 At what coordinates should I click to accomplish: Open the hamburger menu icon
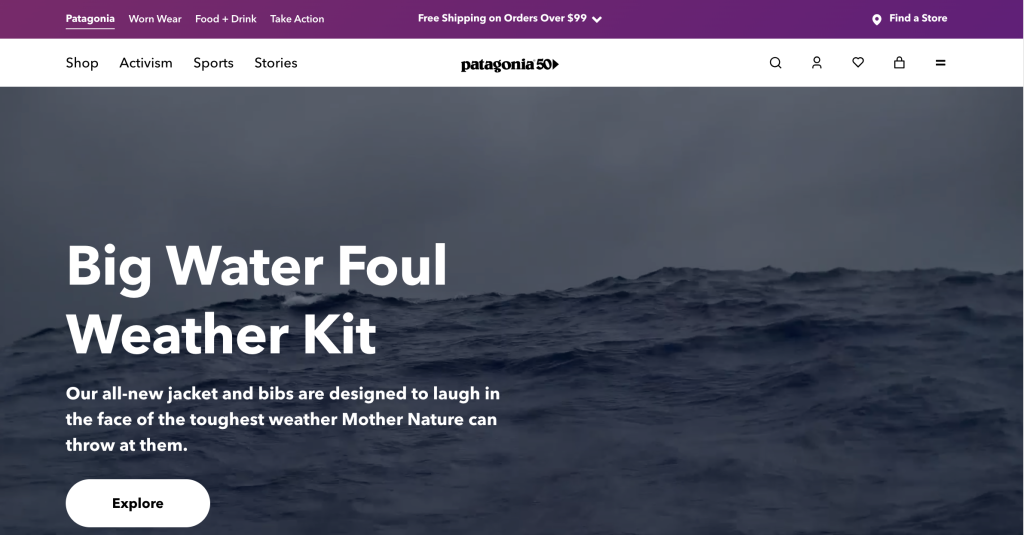click(x=940, y=63)
